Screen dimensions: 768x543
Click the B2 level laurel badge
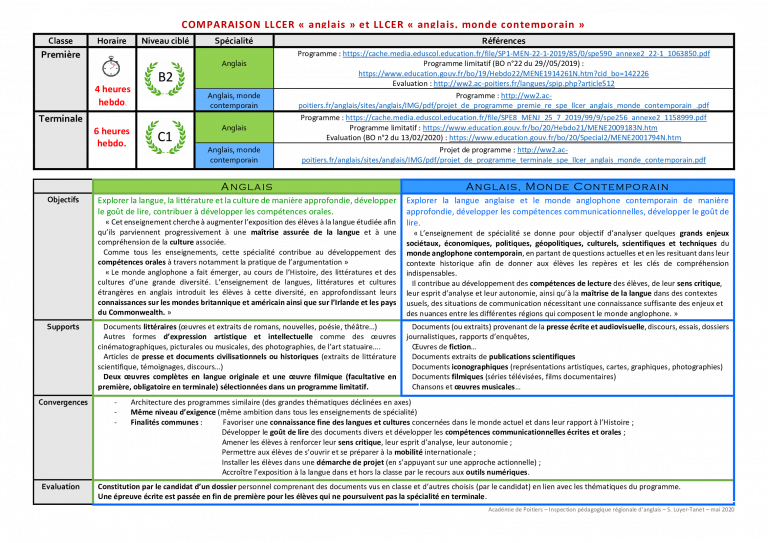click(164, 78)
